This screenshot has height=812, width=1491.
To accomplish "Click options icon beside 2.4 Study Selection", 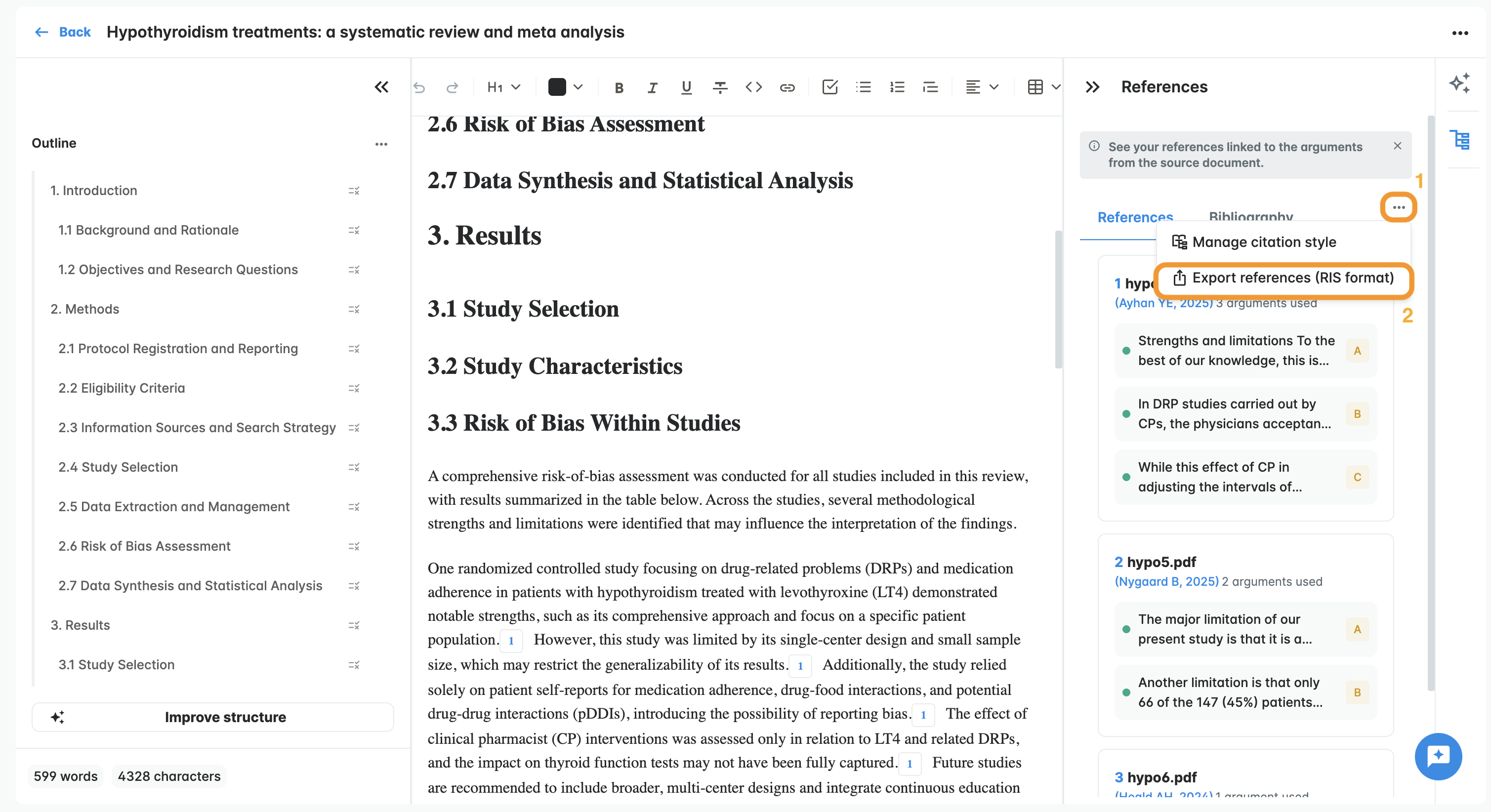I will click(354, 468).
